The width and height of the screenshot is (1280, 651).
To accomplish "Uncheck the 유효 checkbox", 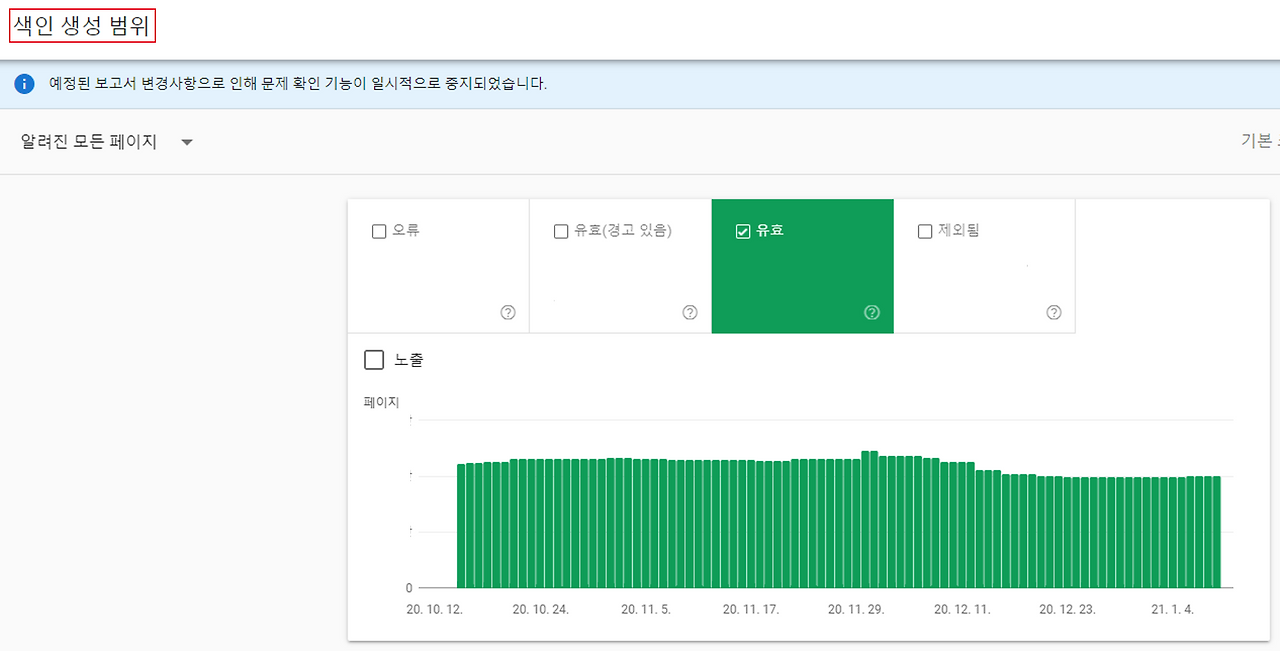I will click(x=743, y=231).
